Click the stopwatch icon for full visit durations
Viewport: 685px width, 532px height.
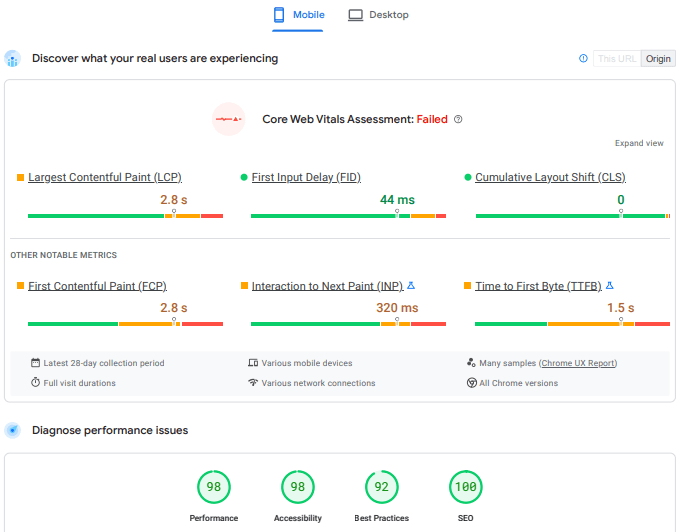pyautogui.click(x=35, y=382)
